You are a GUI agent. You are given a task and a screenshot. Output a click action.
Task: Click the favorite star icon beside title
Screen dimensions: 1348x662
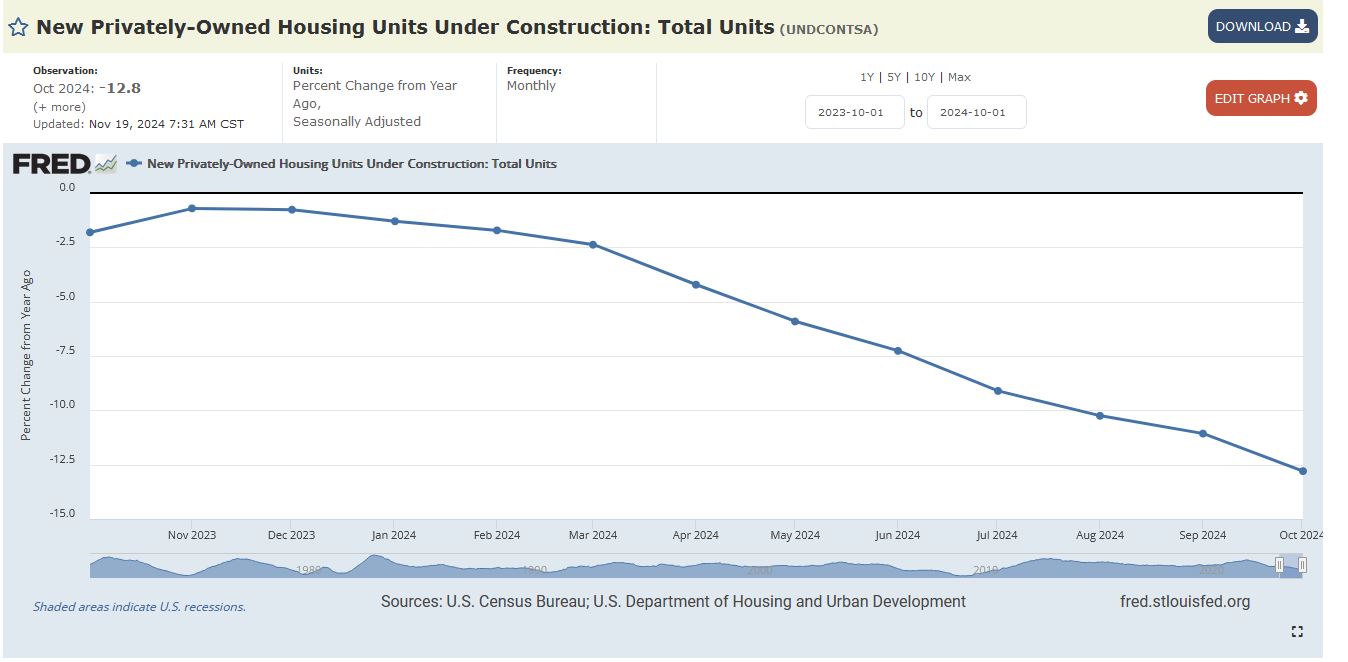point(18,27)
